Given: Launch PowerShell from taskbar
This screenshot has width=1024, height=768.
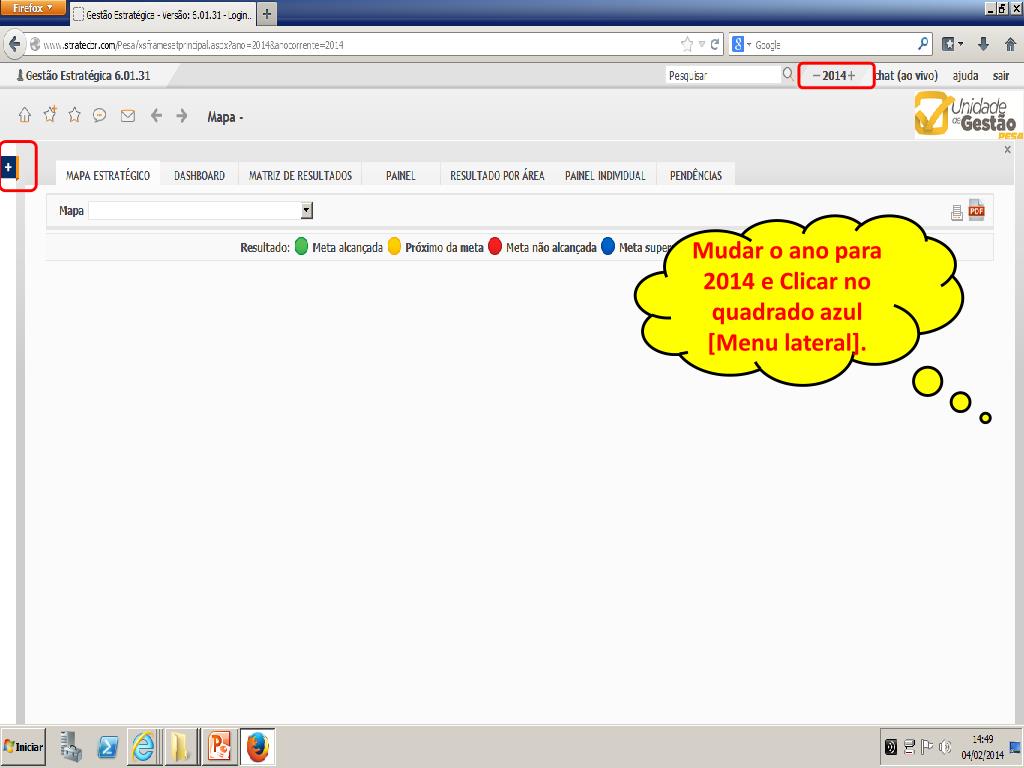Looking at the screenshot, I should (108, 746).
